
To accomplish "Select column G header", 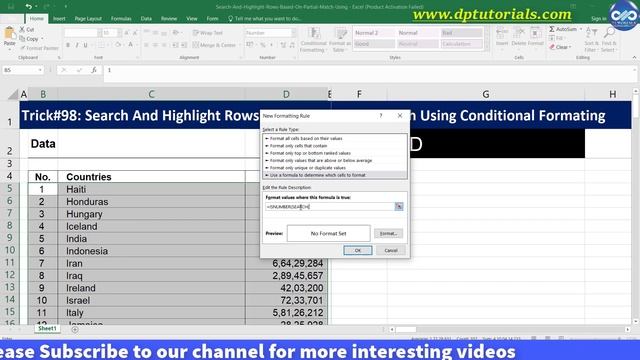I will pos(486,94).
